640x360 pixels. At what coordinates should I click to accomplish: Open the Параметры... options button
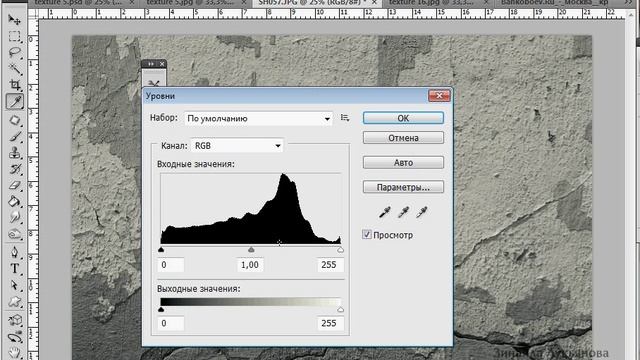[x=403, y=187]
